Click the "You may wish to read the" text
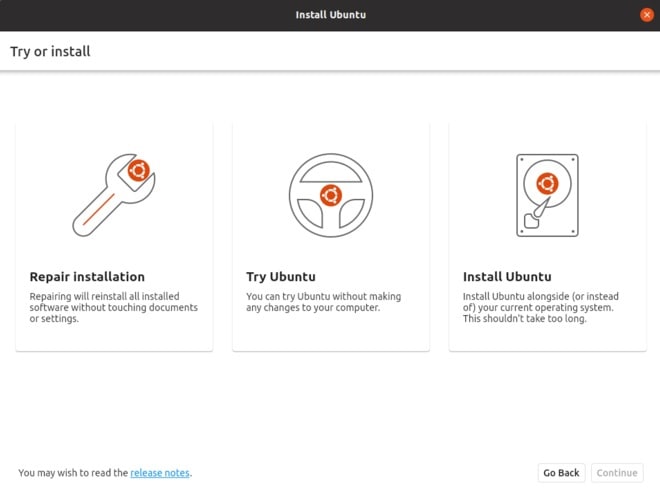This screenshot has height=501, width=660. [x=73, y=473]
